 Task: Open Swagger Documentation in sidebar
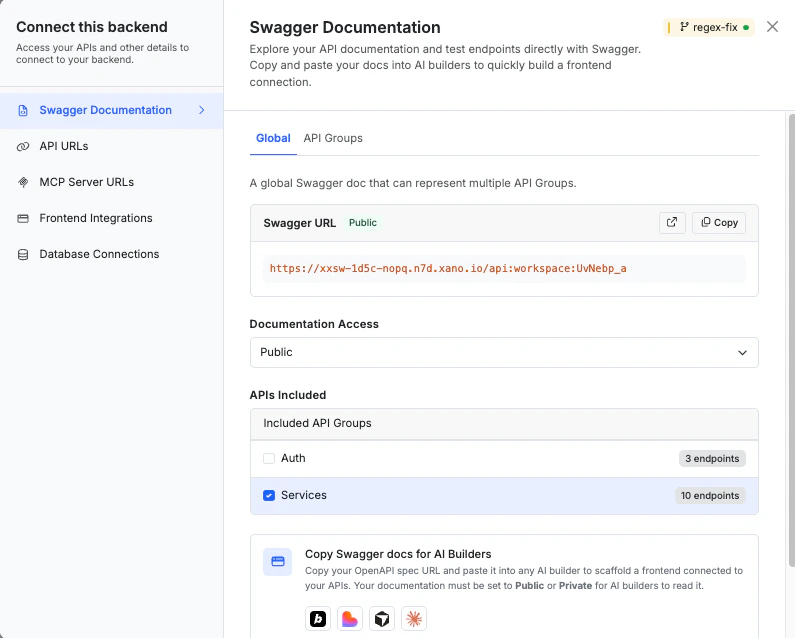tap(112, 110)
